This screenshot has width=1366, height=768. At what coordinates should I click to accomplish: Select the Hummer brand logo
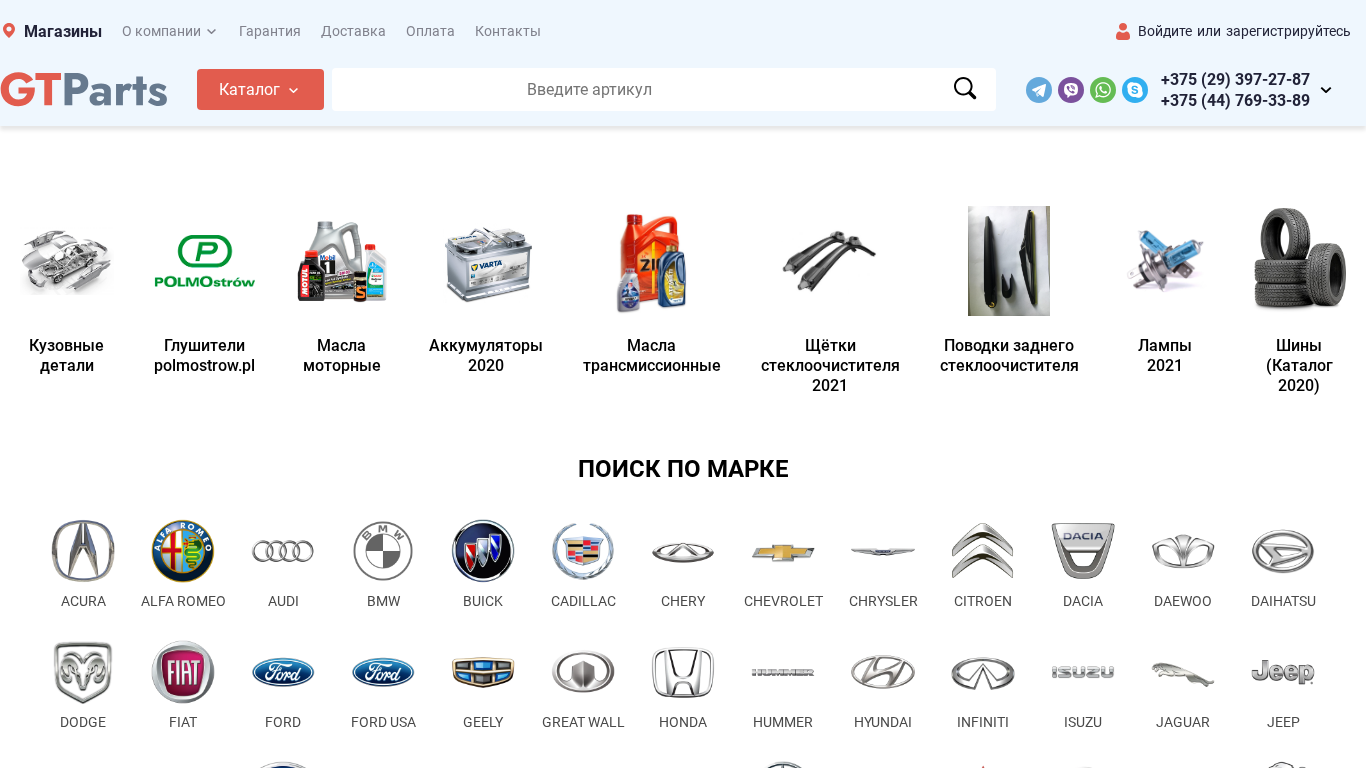click(x=783, y=672)
